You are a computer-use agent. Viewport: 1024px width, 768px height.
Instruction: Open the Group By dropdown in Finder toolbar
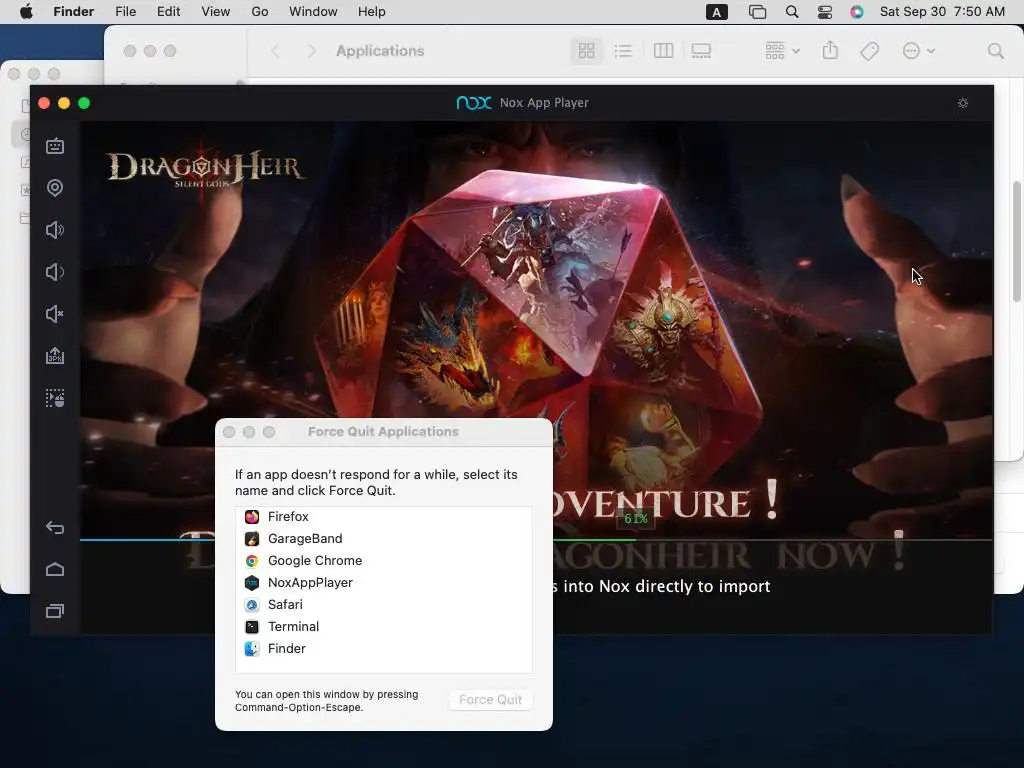point(782,51)
